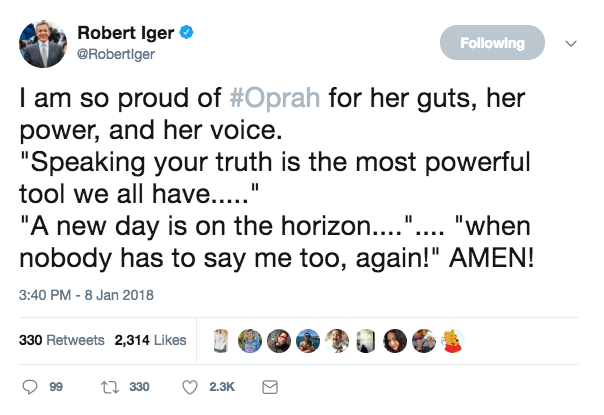Toggle the Following button

[492, 43]
